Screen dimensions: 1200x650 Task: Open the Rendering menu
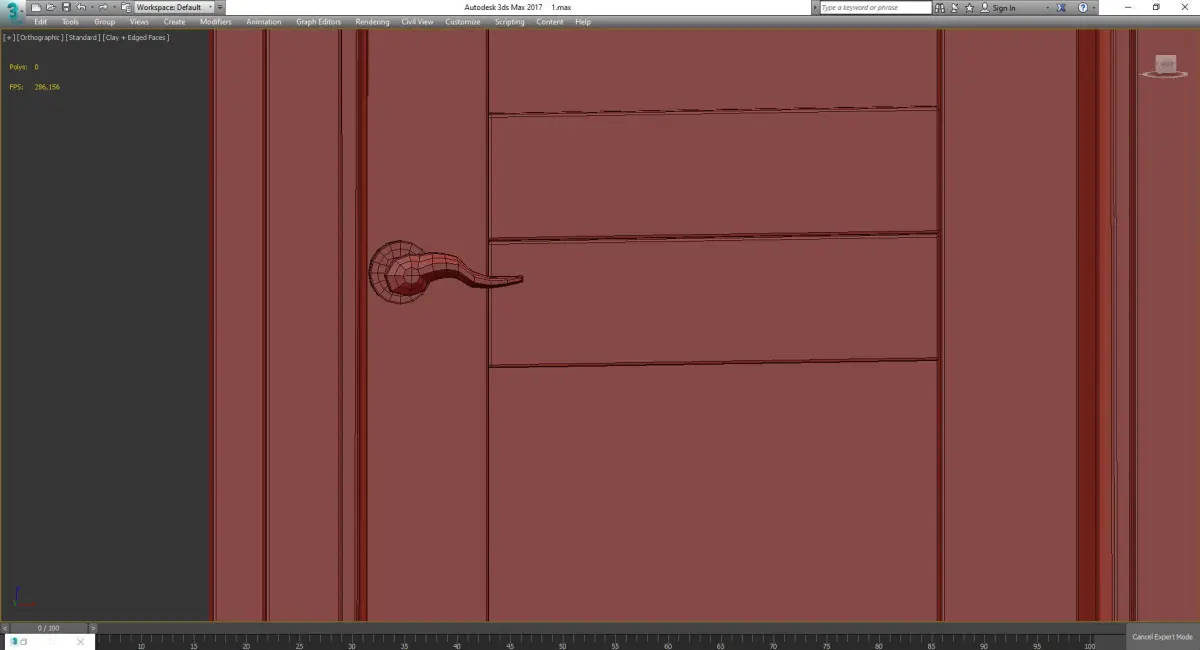tap(373, 22)
